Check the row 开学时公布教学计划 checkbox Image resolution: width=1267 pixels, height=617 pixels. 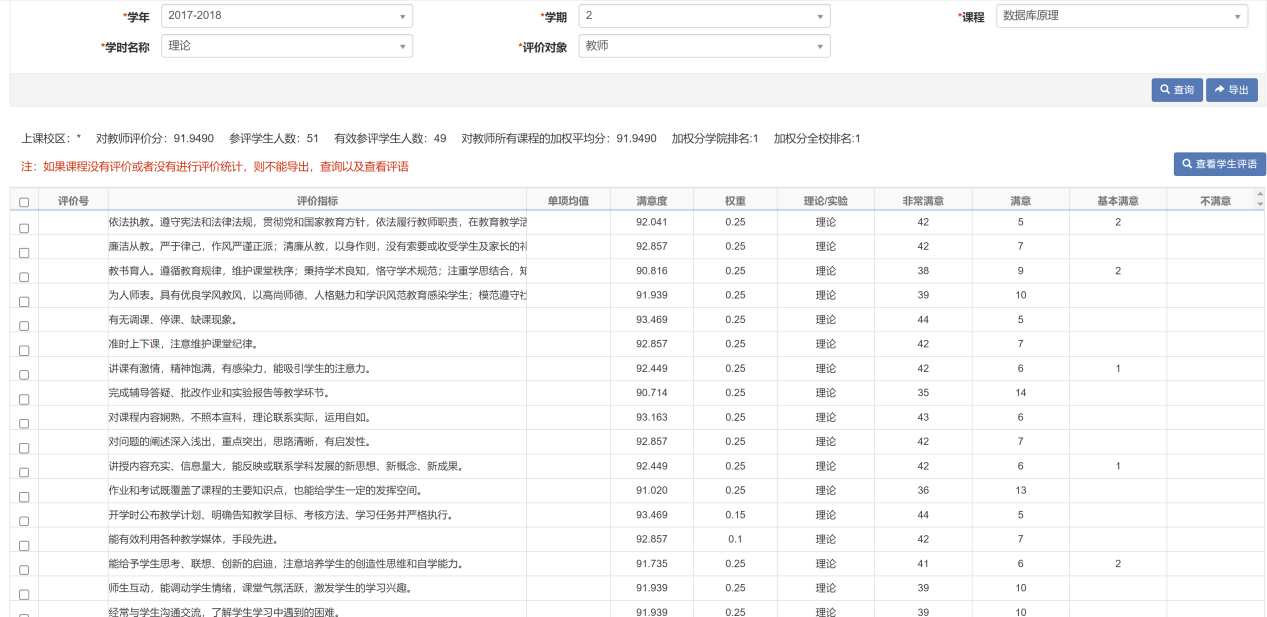pyautogui.click(x=24, y=522)
